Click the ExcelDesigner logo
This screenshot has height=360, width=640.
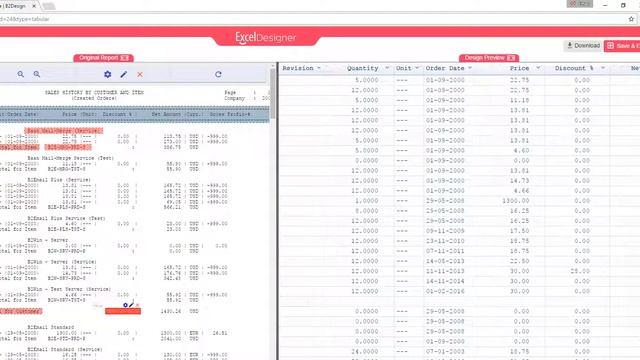coord(265,38)
